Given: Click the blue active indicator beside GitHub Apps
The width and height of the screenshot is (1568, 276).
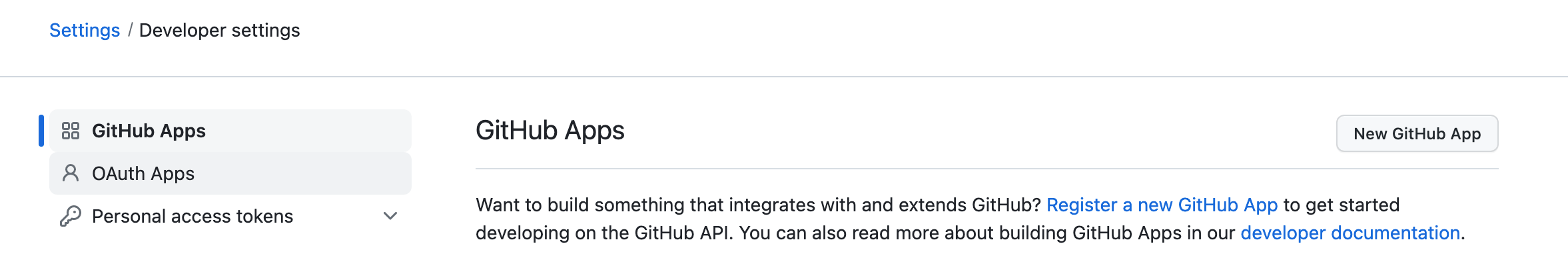Looking at the screenshot, I should 41,131.
